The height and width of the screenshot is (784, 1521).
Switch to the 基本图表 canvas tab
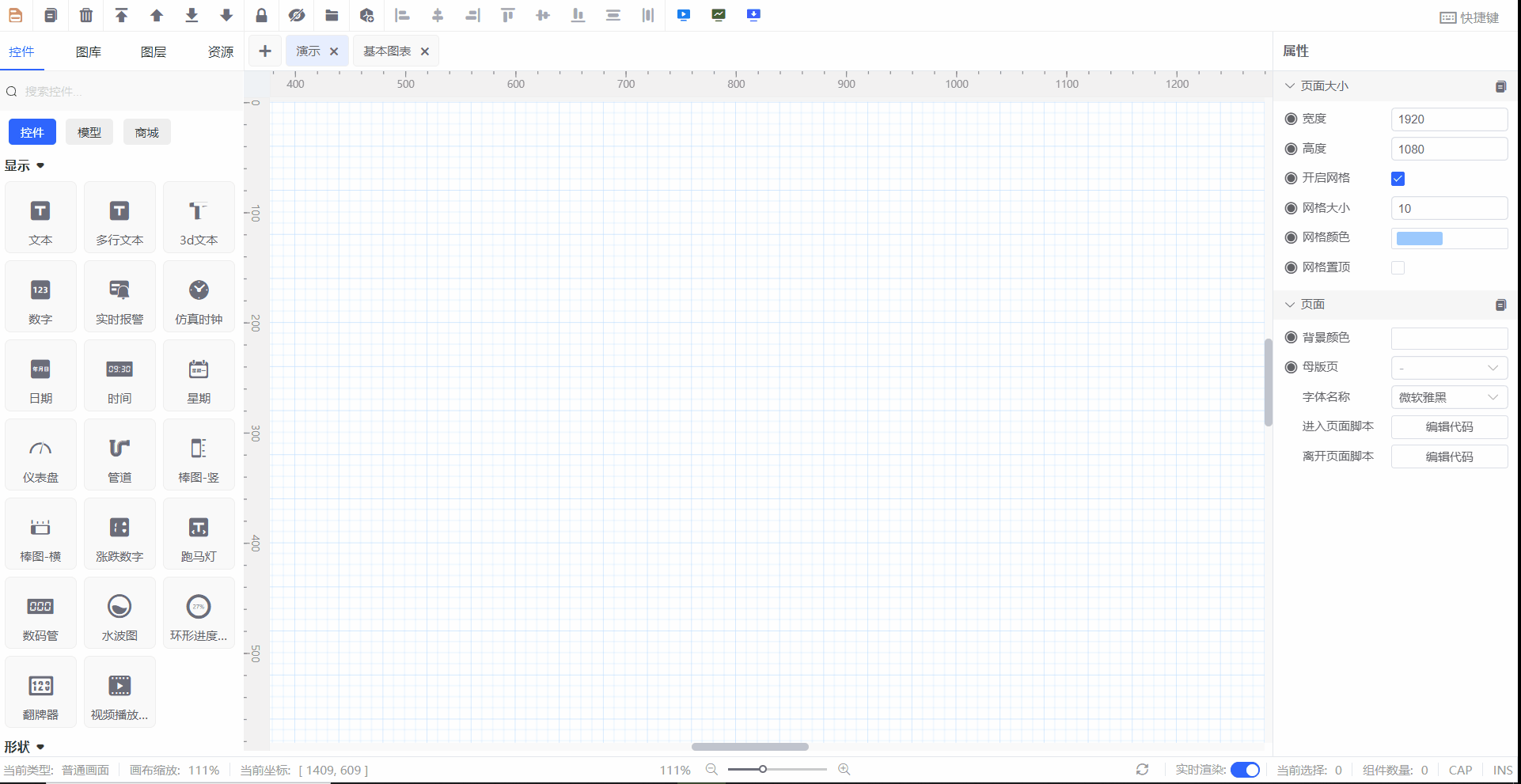coord(387,51)
